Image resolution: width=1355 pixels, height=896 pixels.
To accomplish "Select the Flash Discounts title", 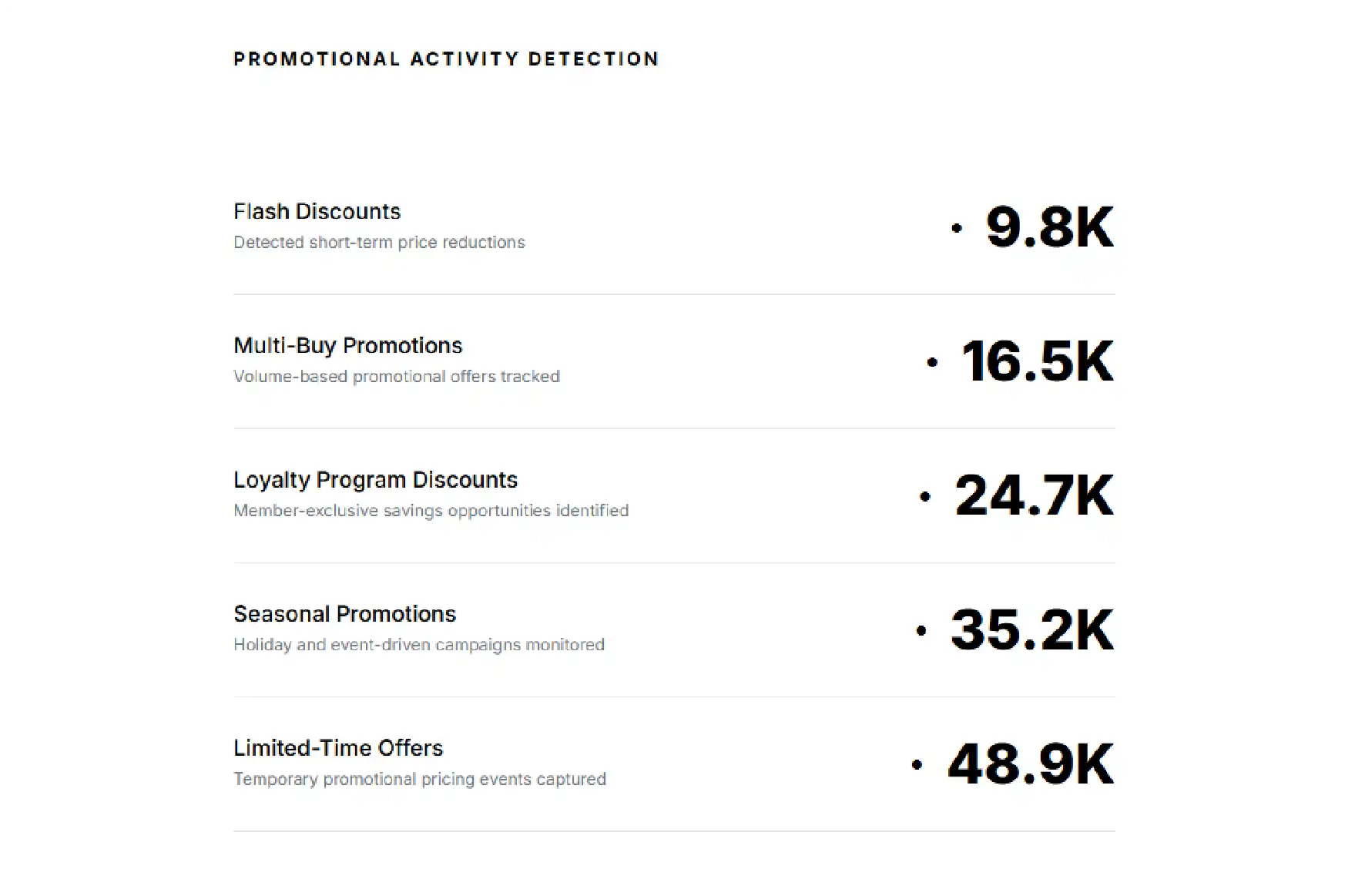I will [317, 211].
